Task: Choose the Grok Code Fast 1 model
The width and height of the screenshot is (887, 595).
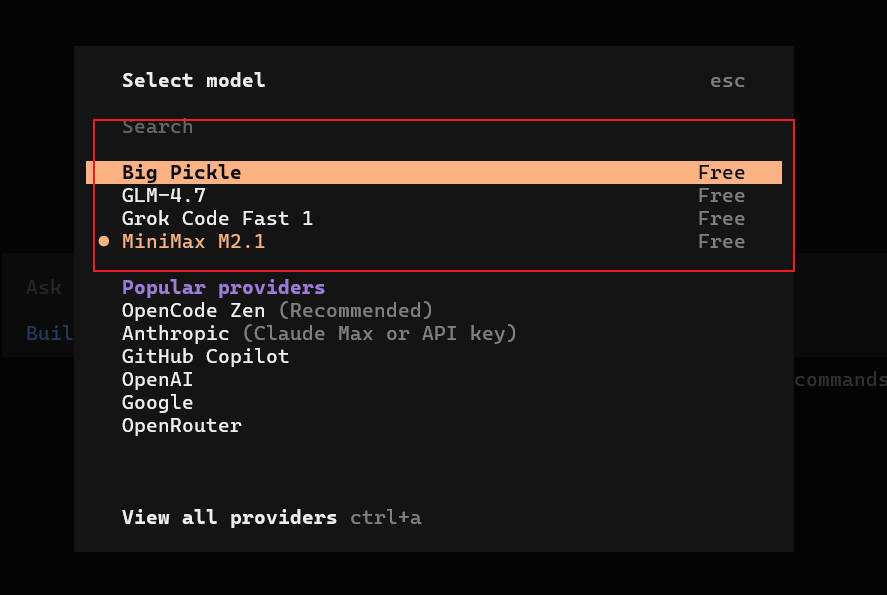Action: [217, 218]
